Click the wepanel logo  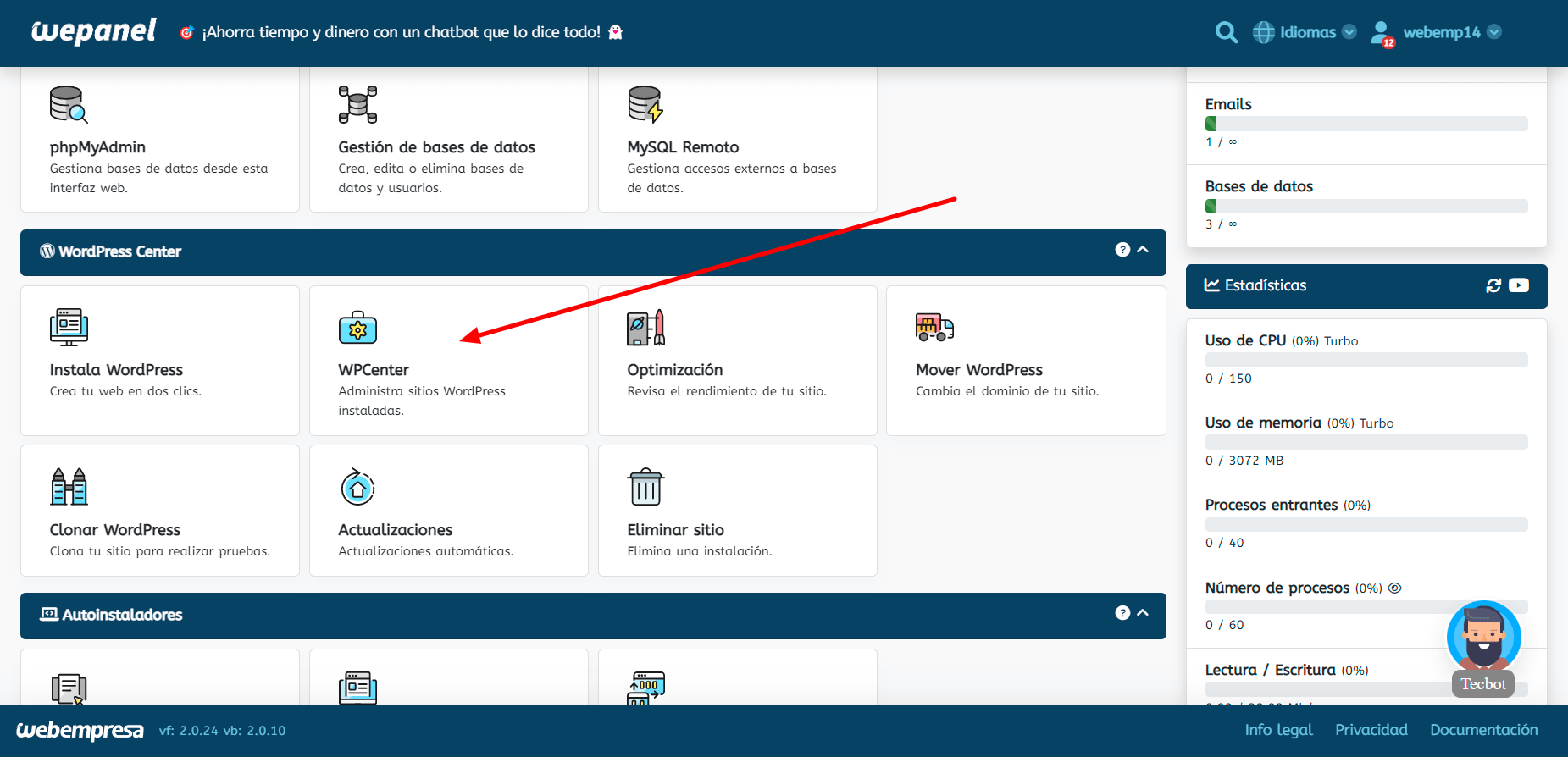pos(93,32)
